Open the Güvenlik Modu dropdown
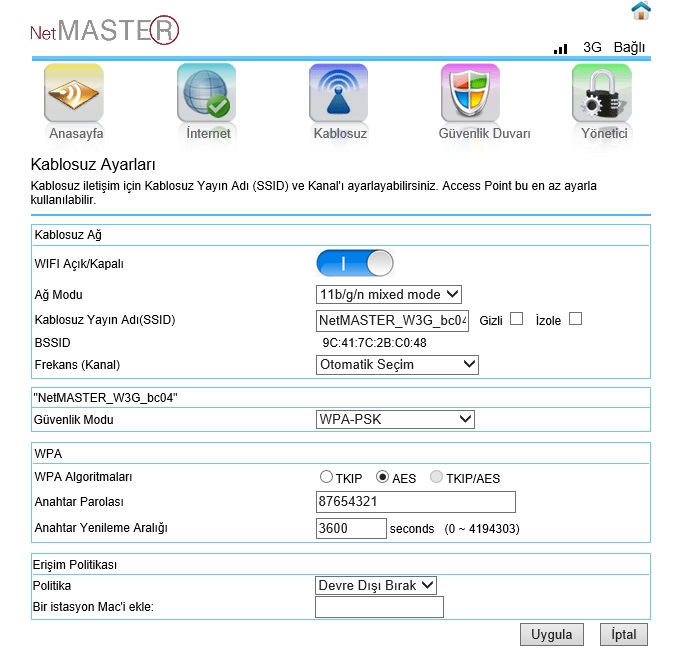The image size is (681, 667). click(395, 419)
